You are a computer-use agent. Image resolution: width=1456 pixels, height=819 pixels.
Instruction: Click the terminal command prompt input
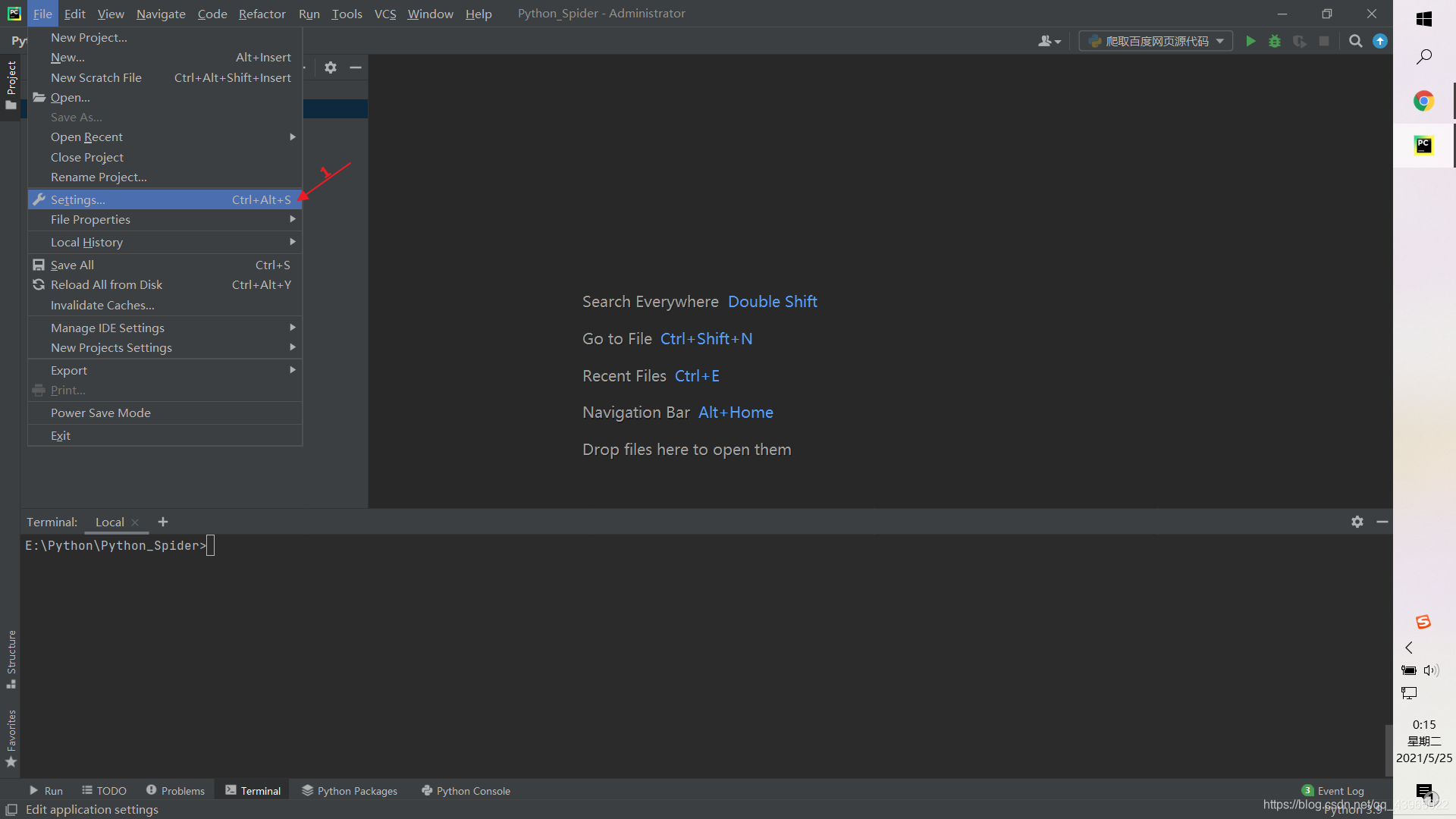click(x=211, y=545)
